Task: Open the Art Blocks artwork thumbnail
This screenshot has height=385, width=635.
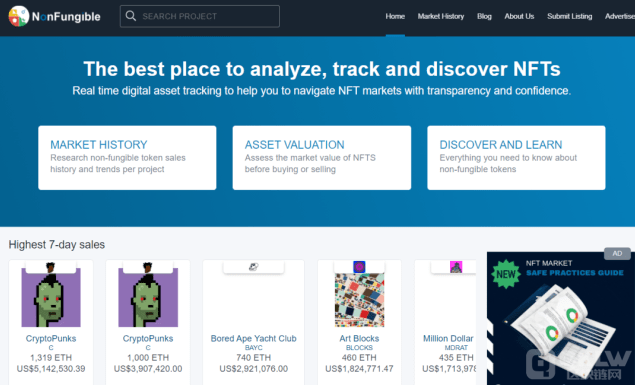Action: pos(359,300)
